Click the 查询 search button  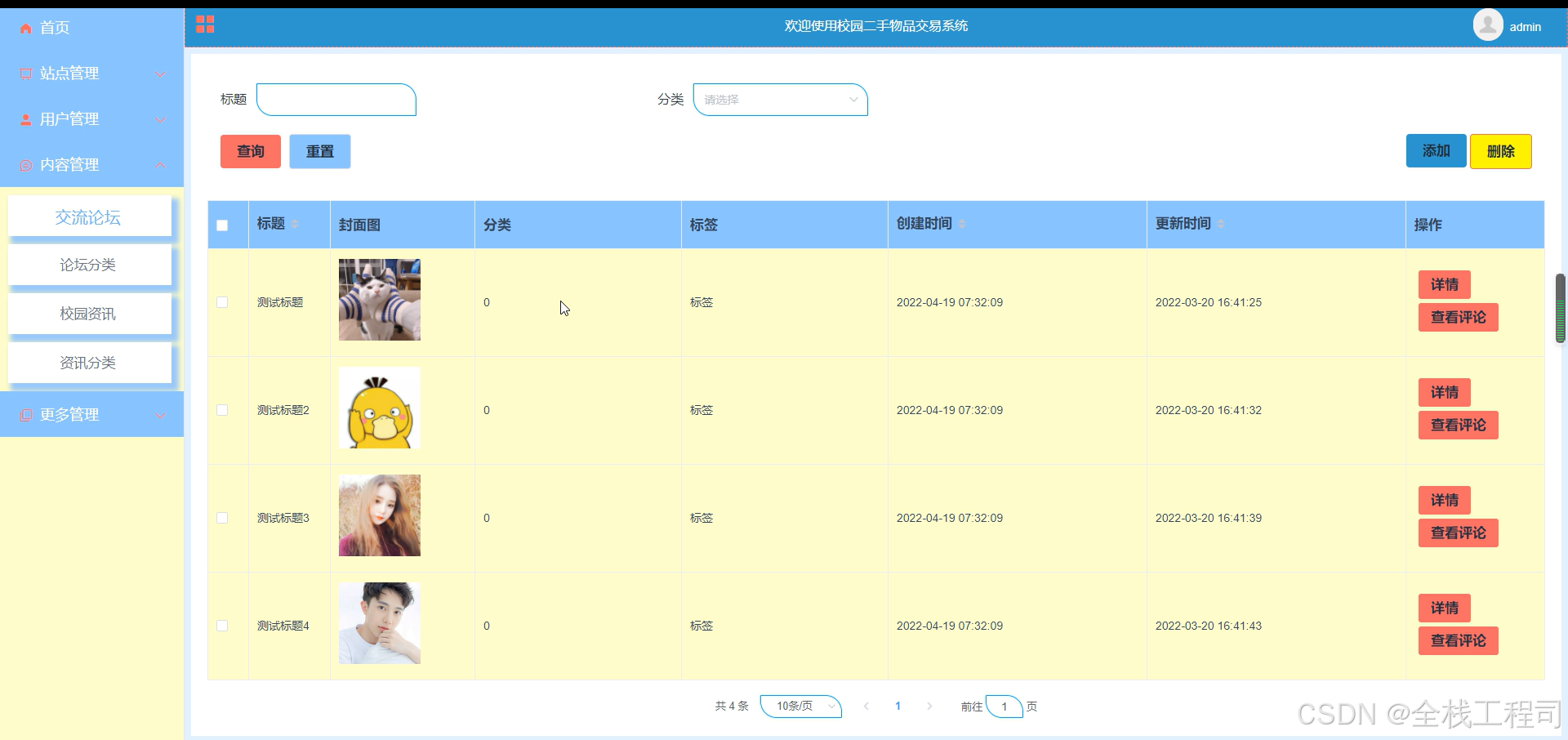pyautogui.click(x=251, y=151)
